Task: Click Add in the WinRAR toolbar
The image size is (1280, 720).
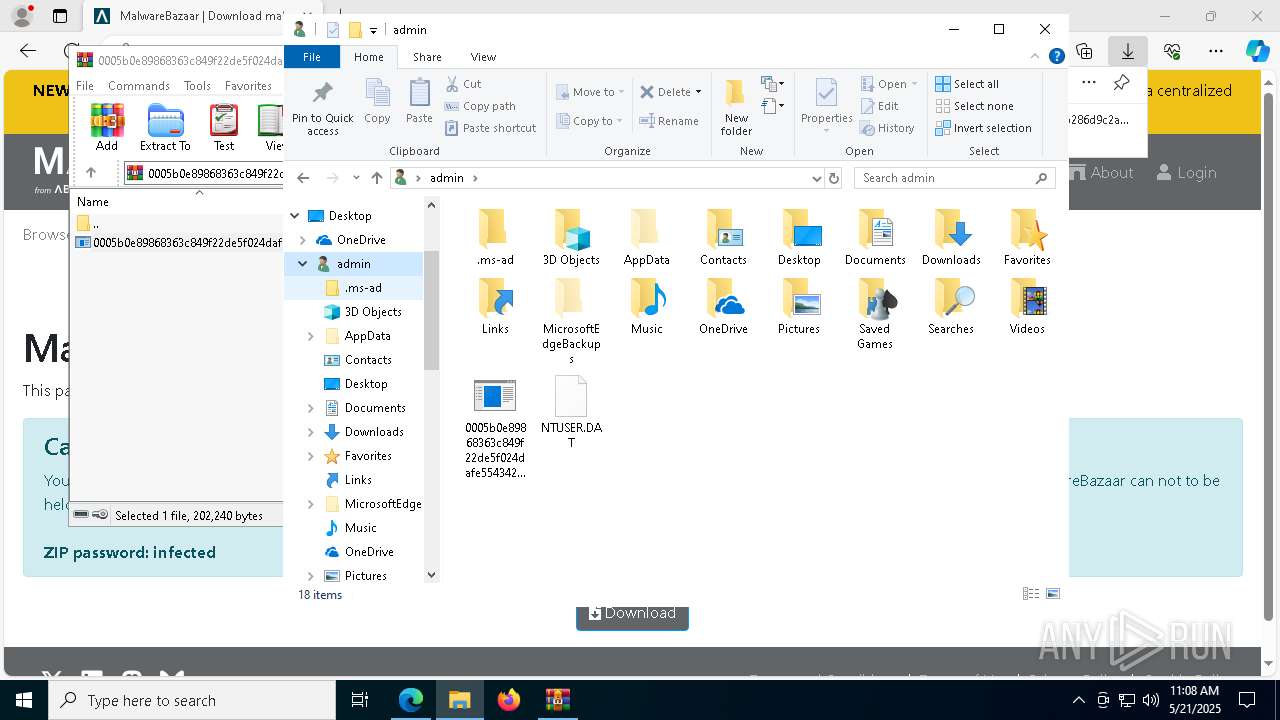Action: pos(107,127)
